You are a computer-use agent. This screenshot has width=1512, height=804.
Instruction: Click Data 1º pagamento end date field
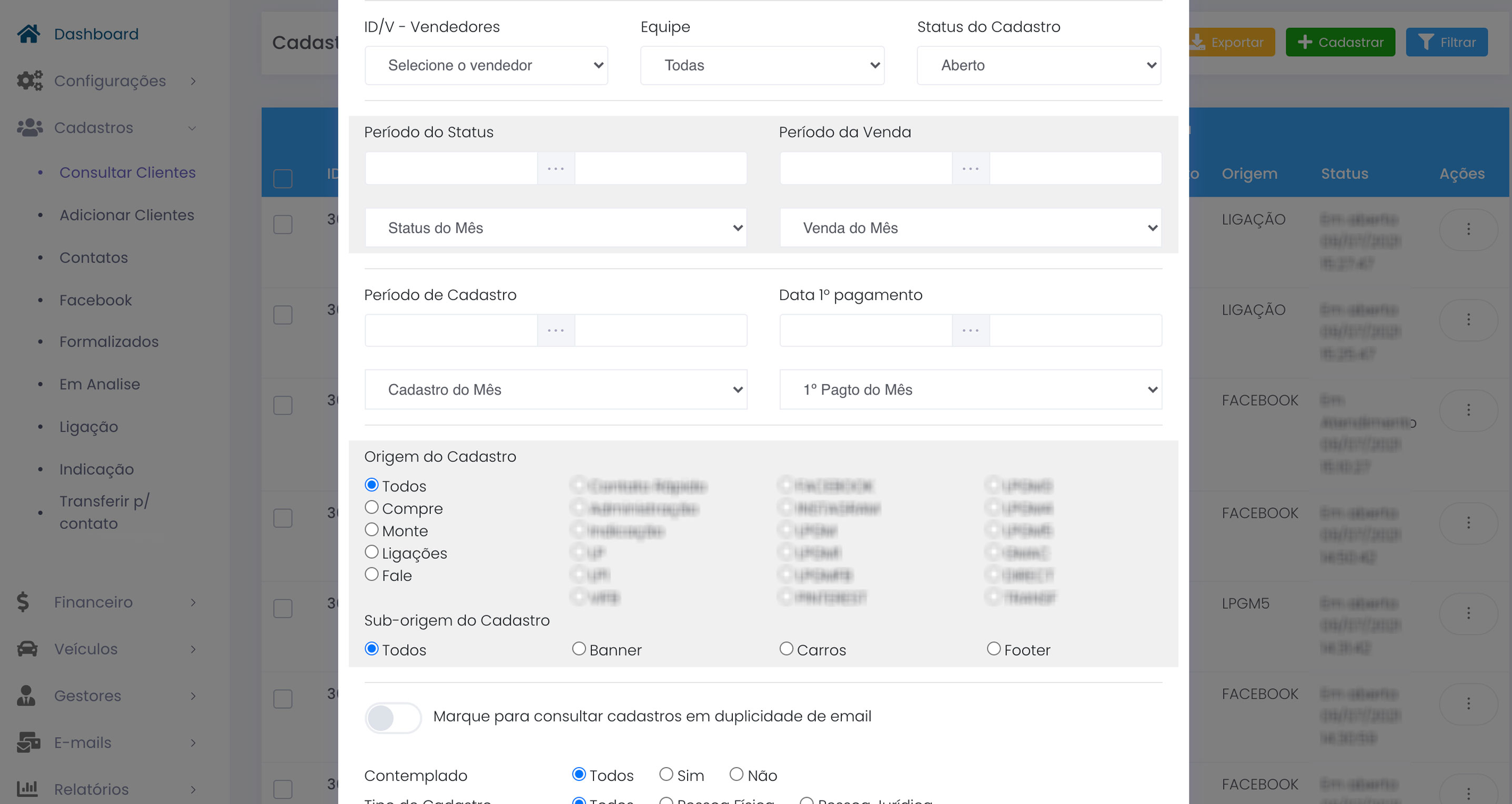point(1075,330)
